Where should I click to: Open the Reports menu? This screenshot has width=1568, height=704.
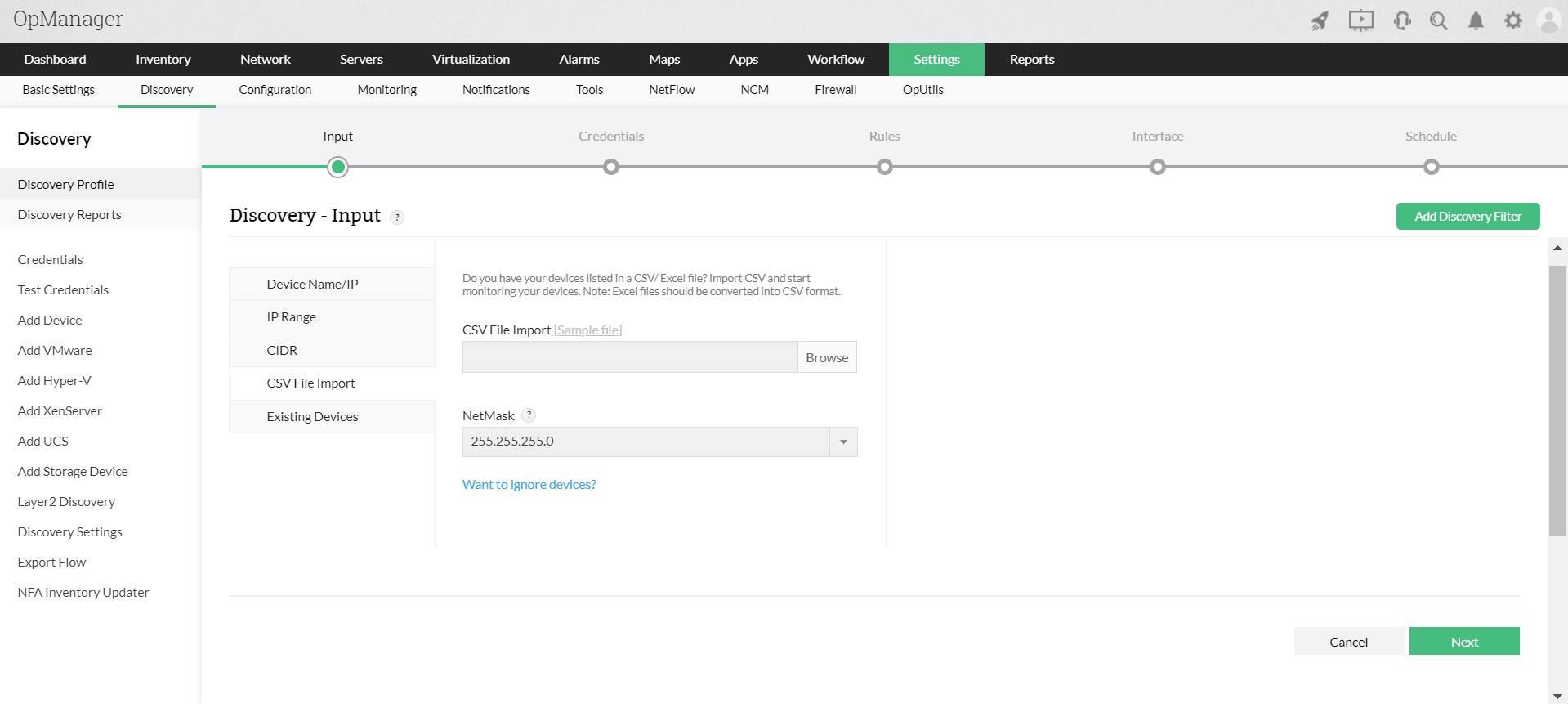[1032, 59]
